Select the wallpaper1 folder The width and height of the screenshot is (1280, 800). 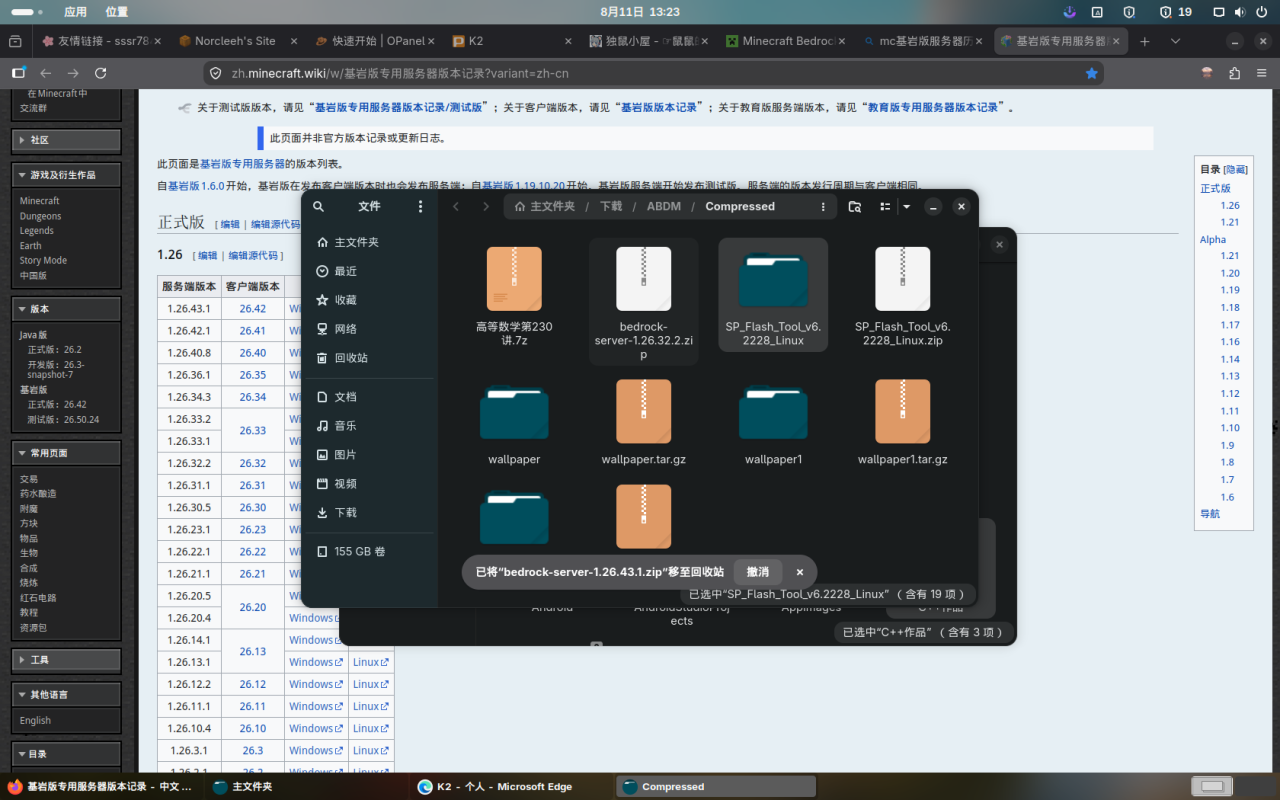(773, 421)
